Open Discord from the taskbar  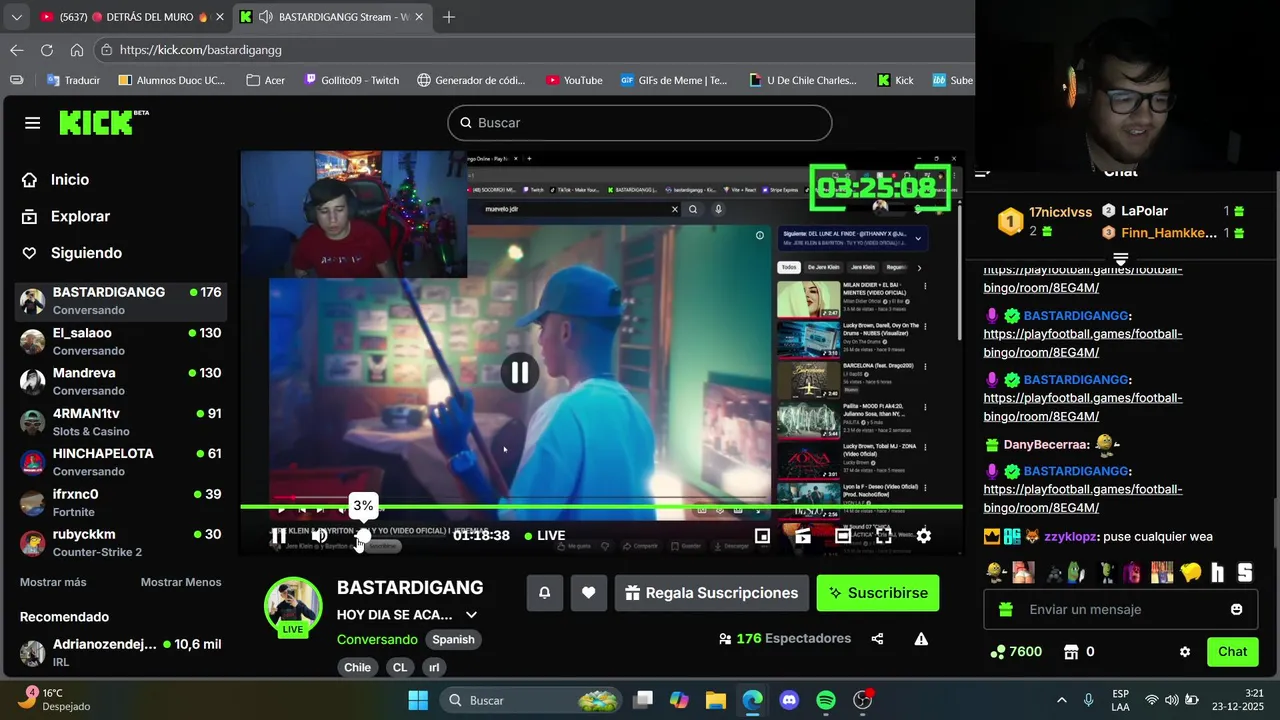point(789,700)
